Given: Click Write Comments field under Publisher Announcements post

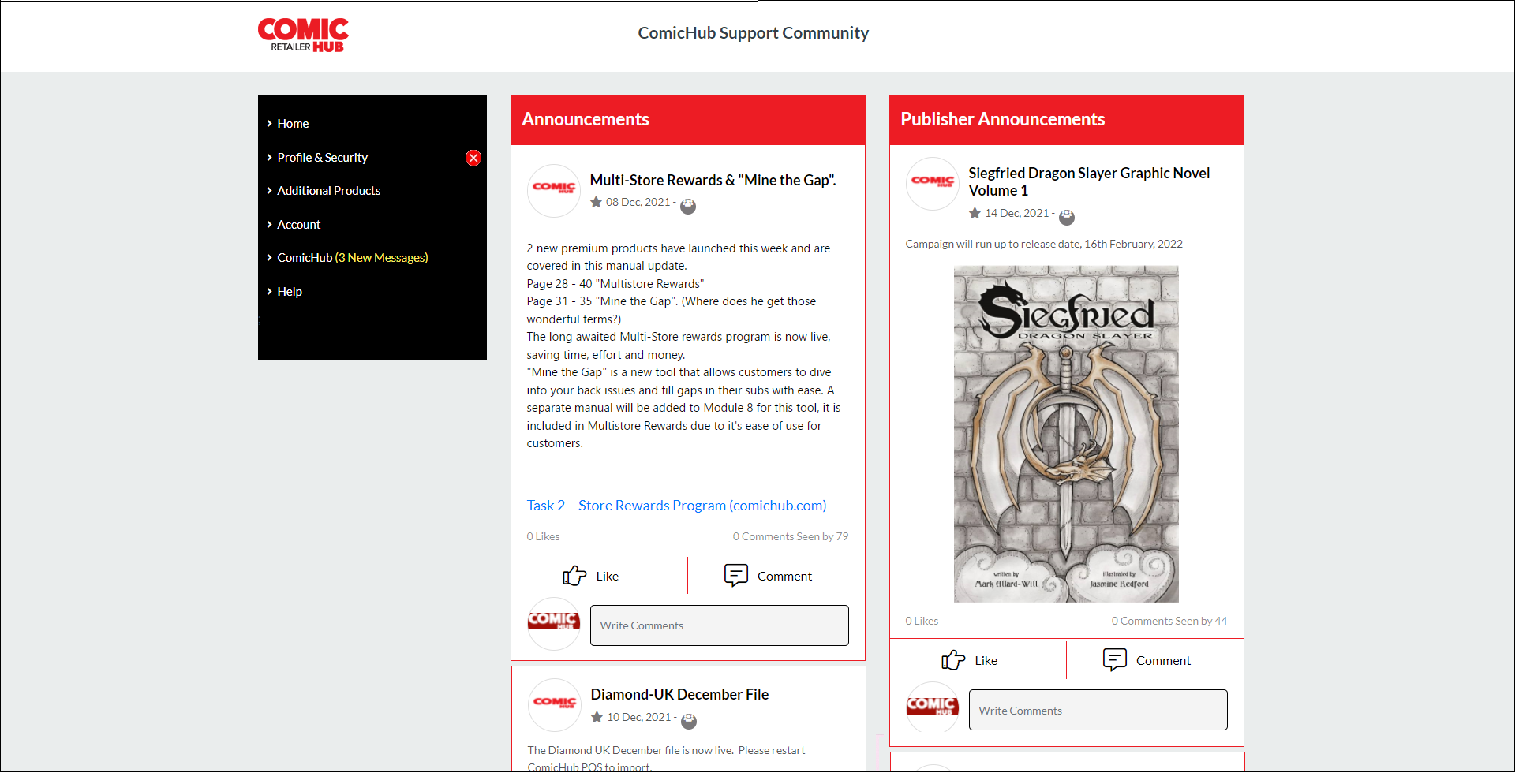Looking at the screenshot, I should tap(1098, 710).
